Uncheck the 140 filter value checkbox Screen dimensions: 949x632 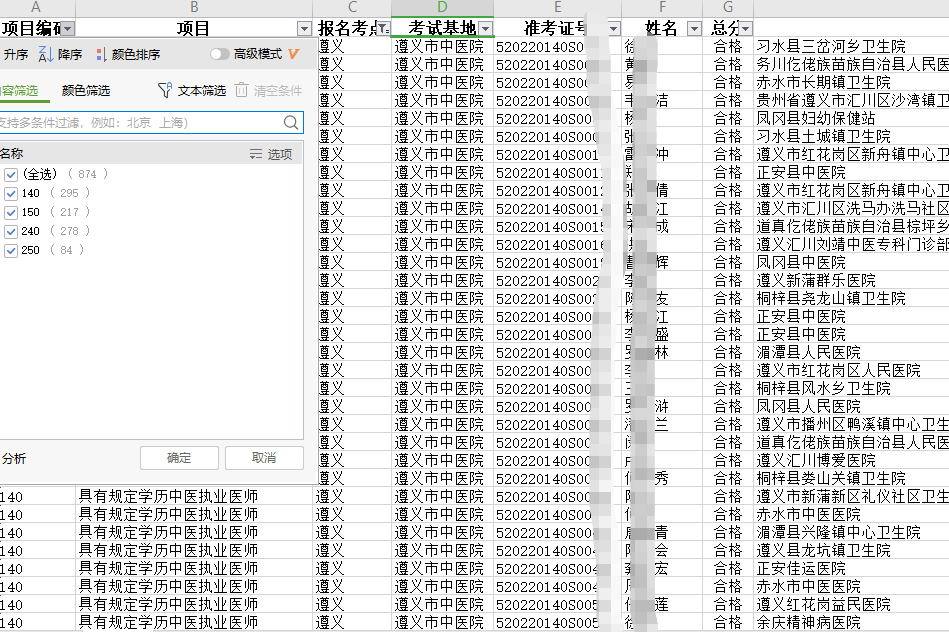tap(11, 193)
